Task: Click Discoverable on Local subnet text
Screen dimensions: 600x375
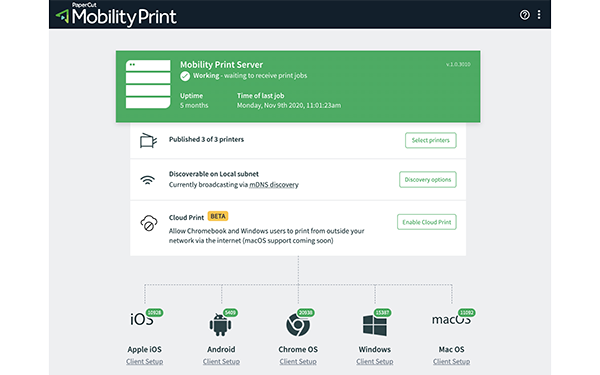Action: coord(214,174)
